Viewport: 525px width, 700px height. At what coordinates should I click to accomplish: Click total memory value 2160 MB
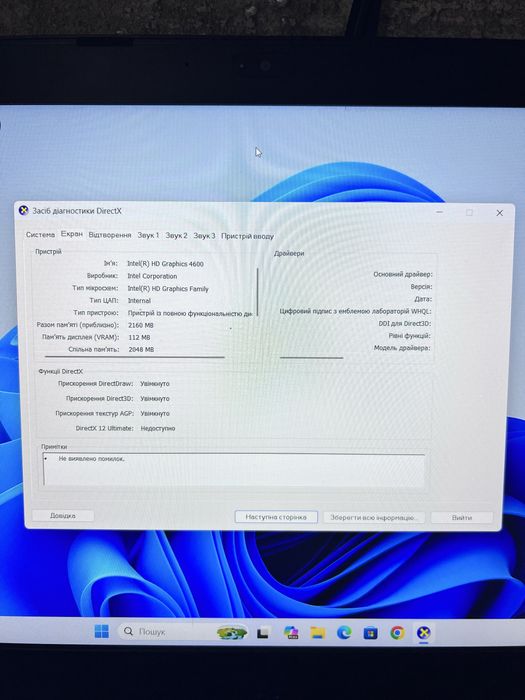tap(141, 325)
